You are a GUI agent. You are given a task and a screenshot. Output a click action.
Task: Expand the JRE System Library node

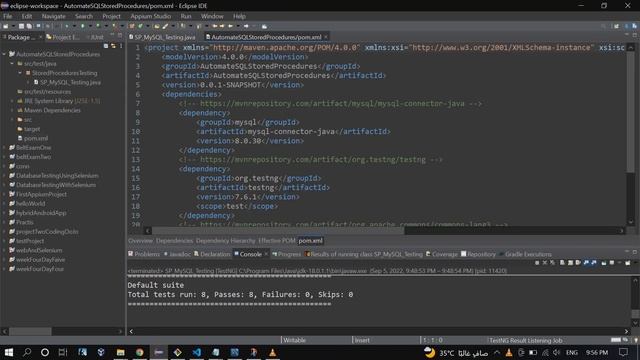(x=12, y=101)
